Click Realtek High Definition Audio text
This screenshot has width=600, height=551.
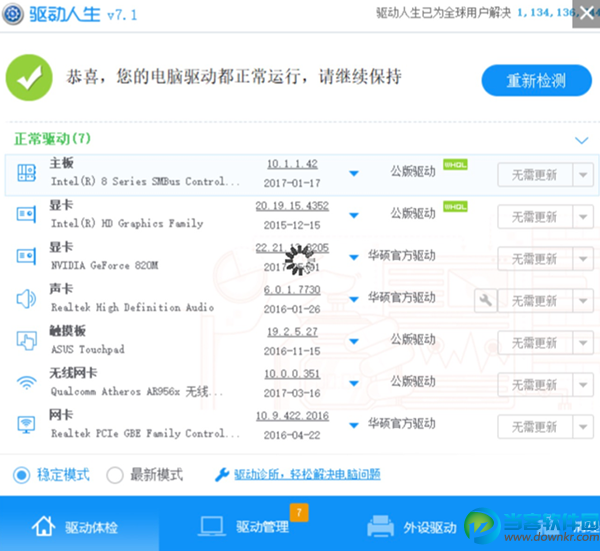pyautogui.click(x=132, y=308)
